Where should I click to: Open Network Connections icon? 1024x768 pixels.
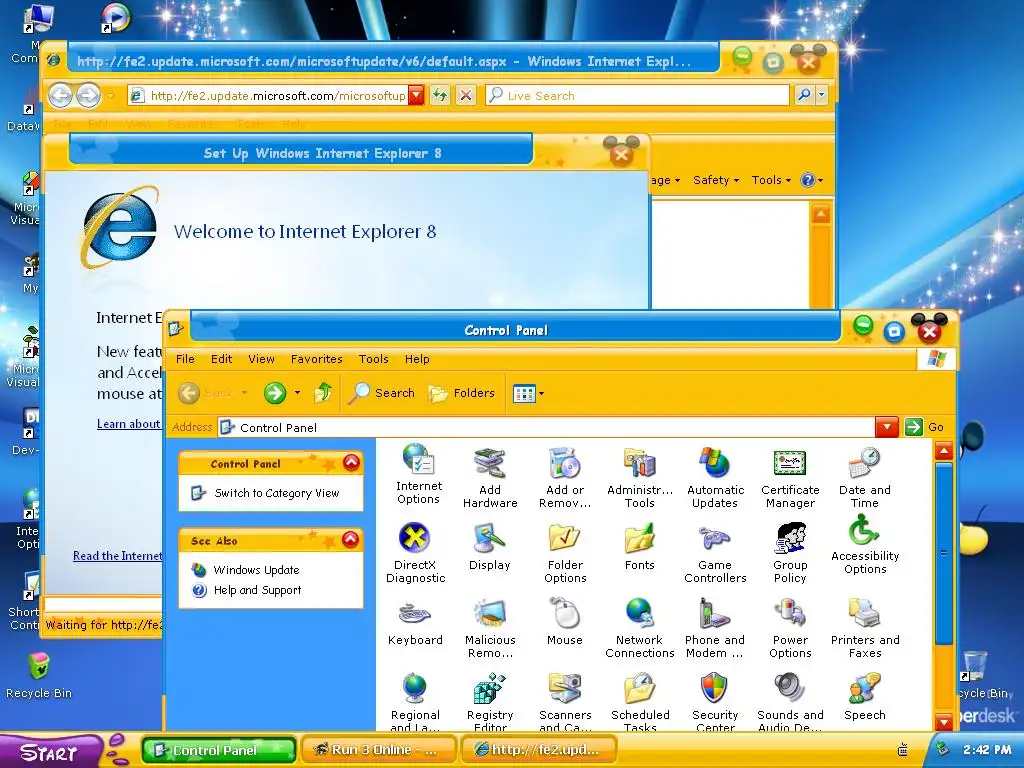coord(639,628)
